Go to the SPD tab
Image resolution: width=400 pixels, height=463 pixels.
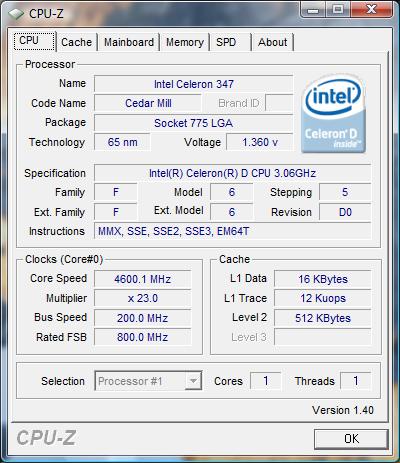(226, 42)
